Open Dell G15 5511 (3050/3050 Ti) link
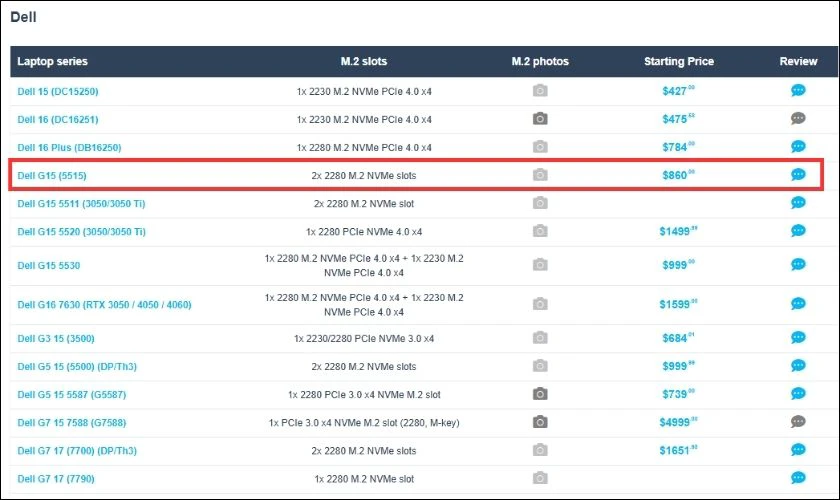Viewport: 840px width, 500px height. (81, 204)
